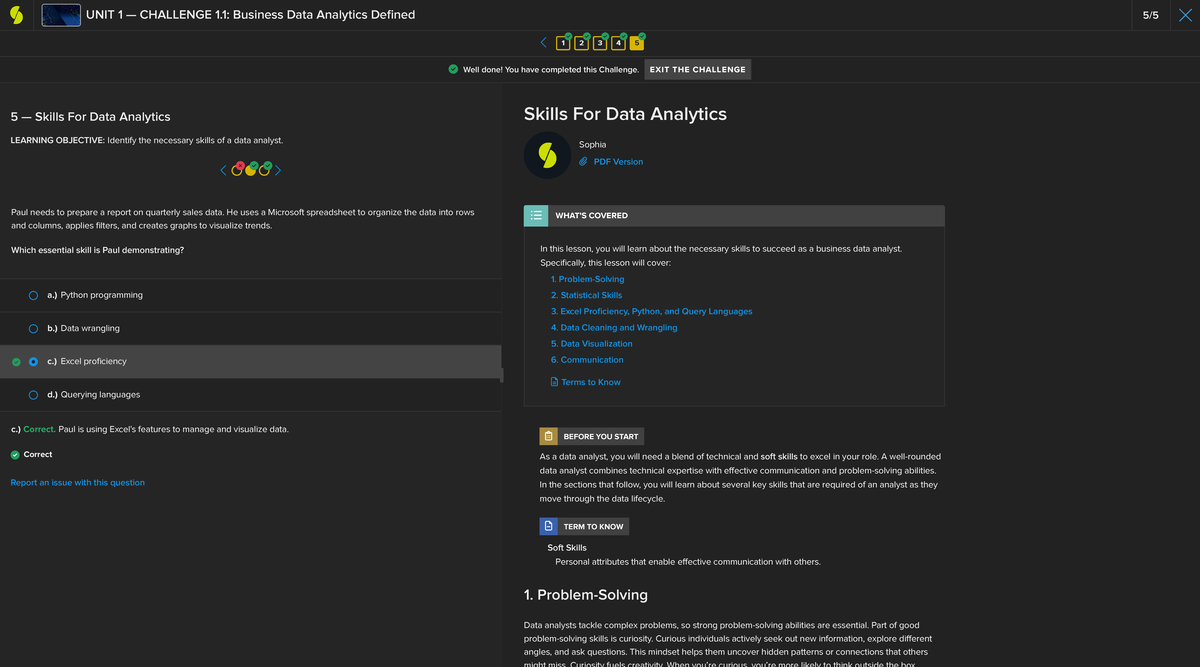Viewport: 1200px width, 667px height.
Task: Jump to concept 3 in the tracker
Action: [600, 43]
